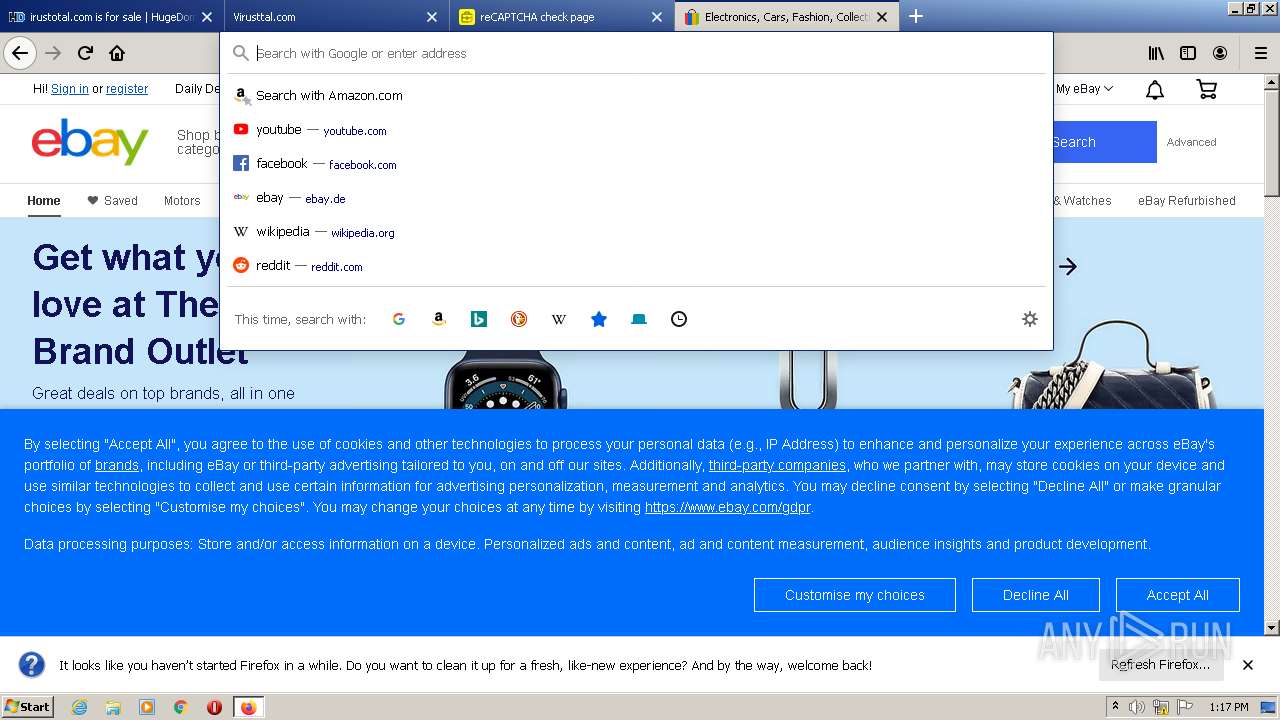Search this time with Wikipedia icon
This screenshot has width=1280, height=720.
[558, 319]
